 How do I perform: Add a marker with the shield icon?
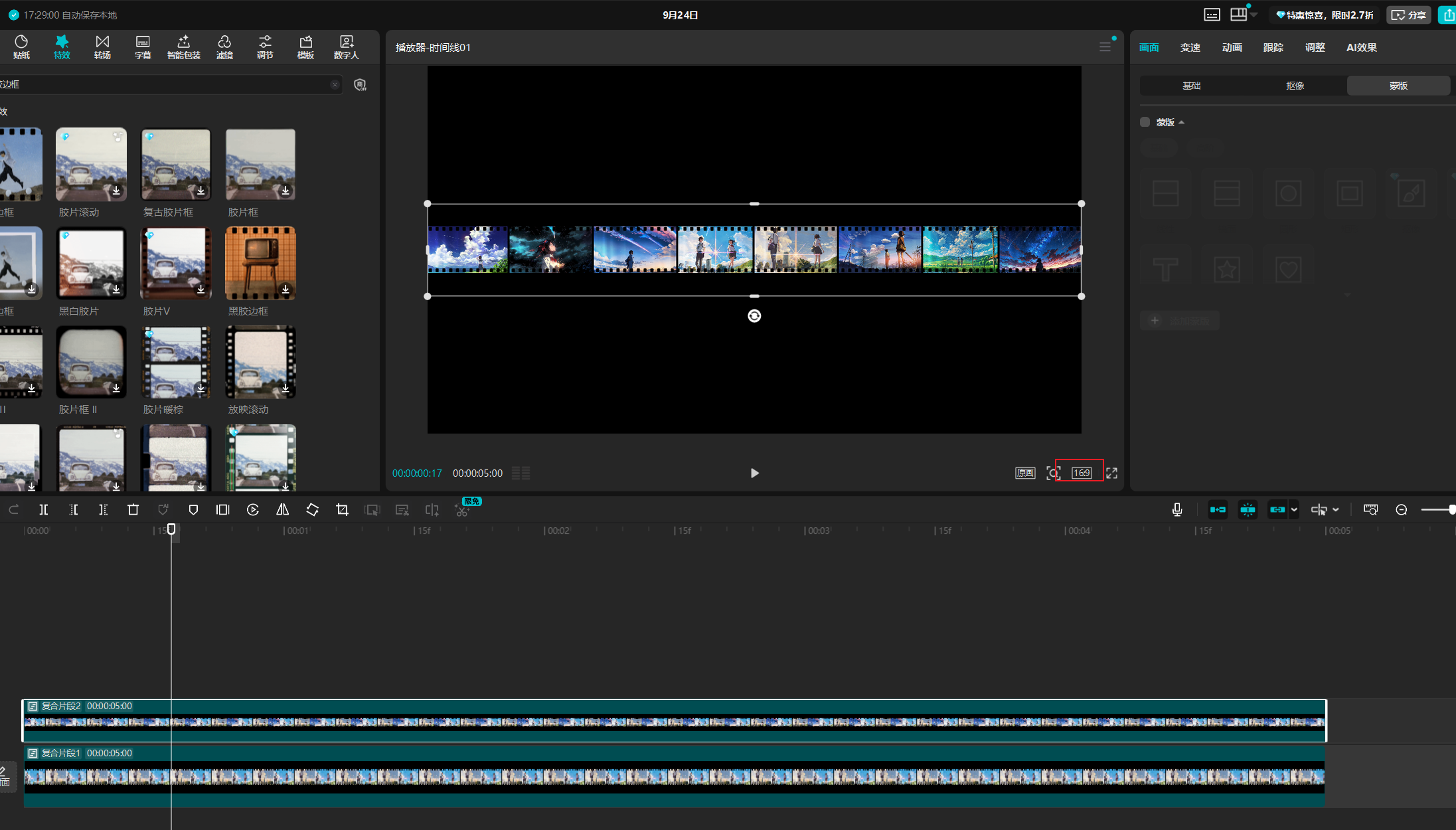click(x=193, y=510)
